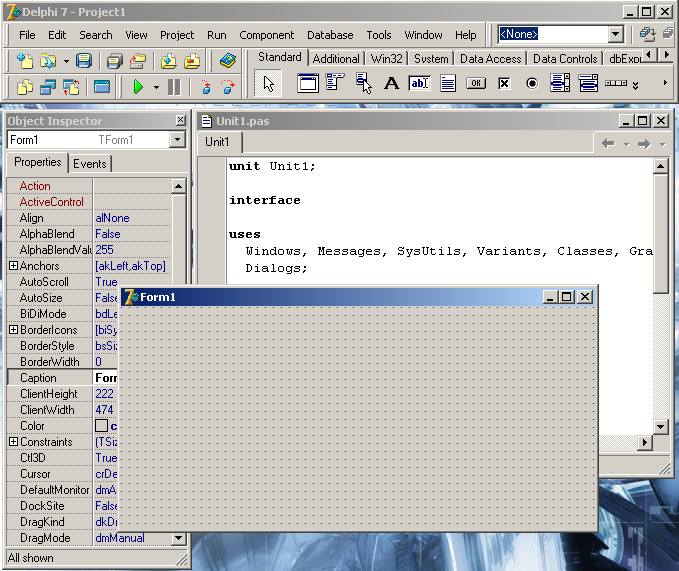Choose the ListBox component
The width and height of the screenshot is (679, 571).
click(560, 83)
